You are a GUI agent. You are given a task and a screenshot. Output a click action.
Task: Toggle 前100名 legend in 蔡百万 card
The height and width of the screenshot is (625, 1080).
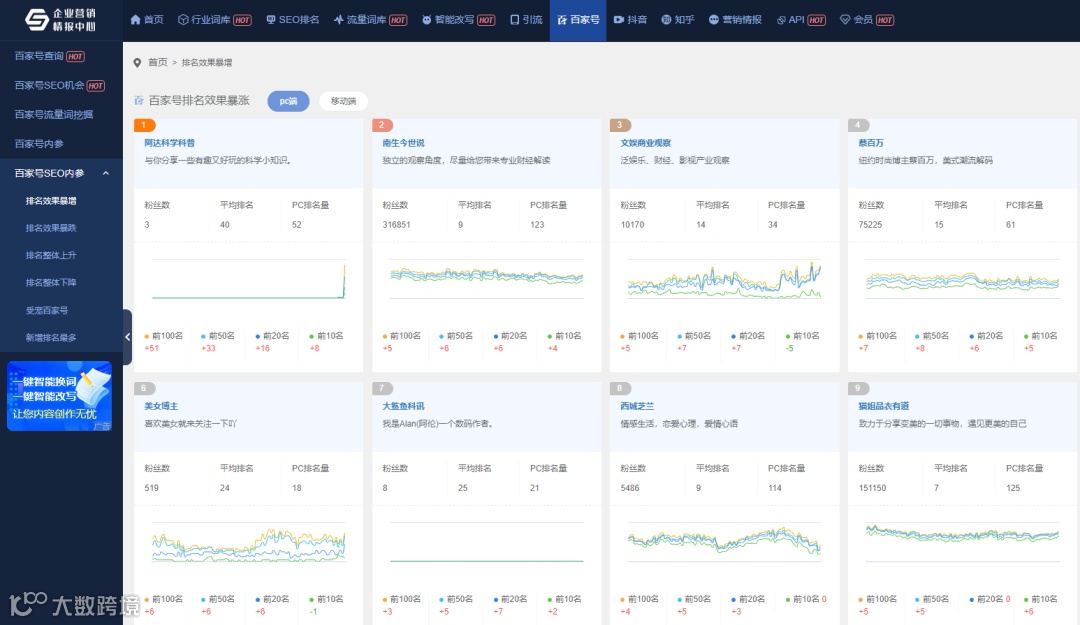[878, 336]
